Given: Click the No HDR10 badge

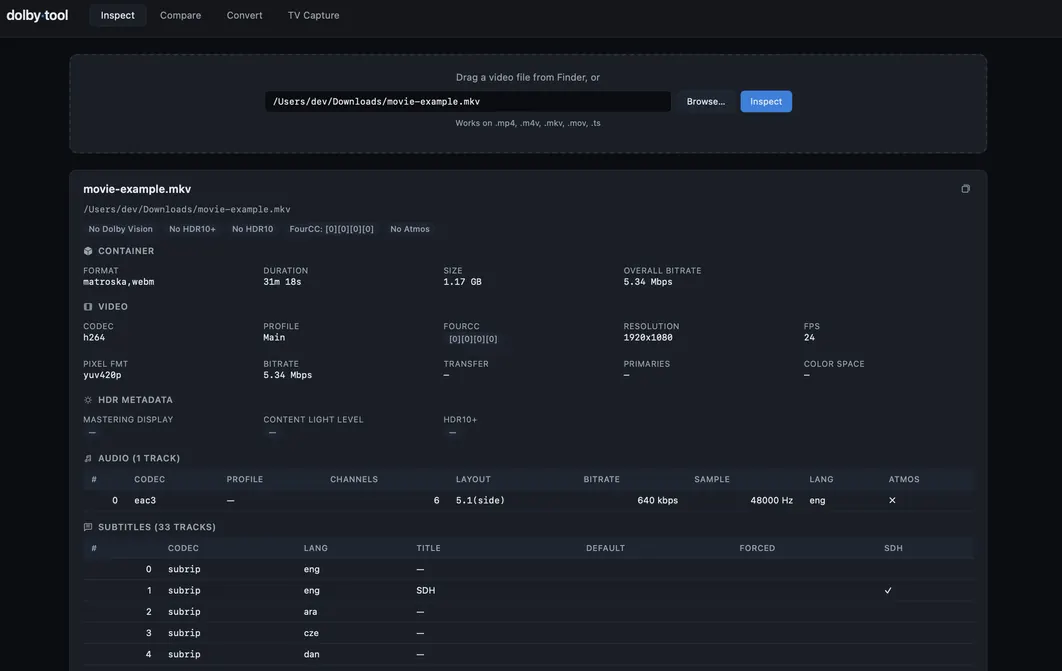Looking at the screenshot, I should [x=253, y=229].
